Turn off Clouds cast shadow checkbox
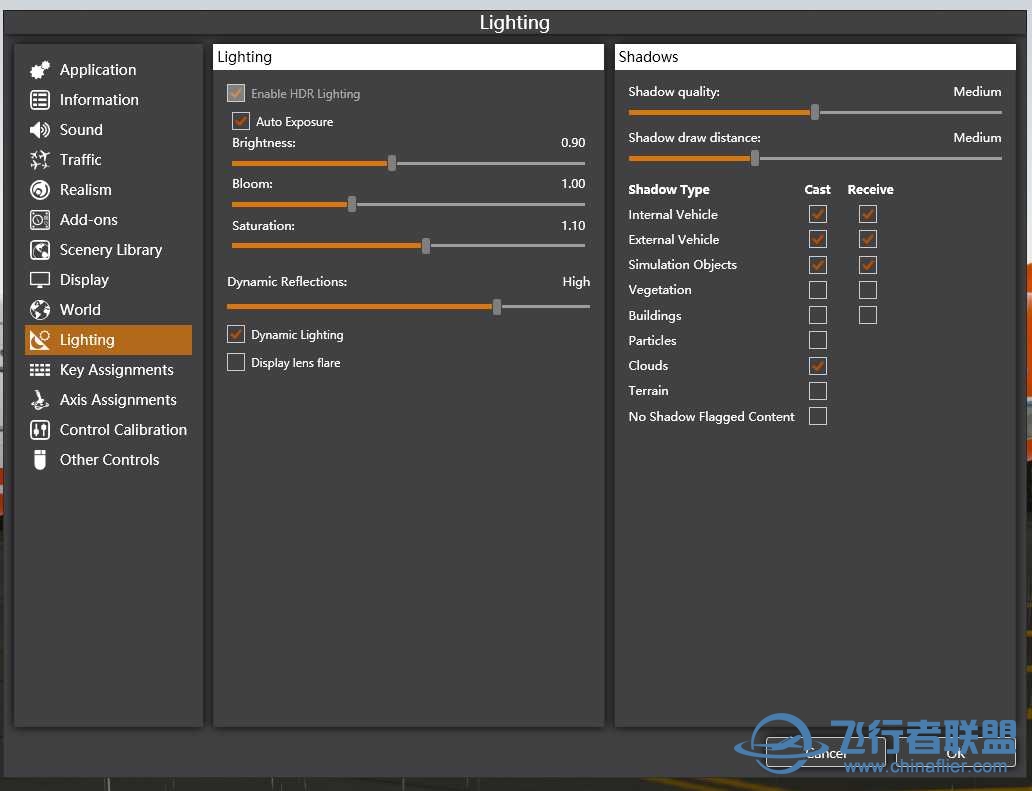 coord(818,366)
